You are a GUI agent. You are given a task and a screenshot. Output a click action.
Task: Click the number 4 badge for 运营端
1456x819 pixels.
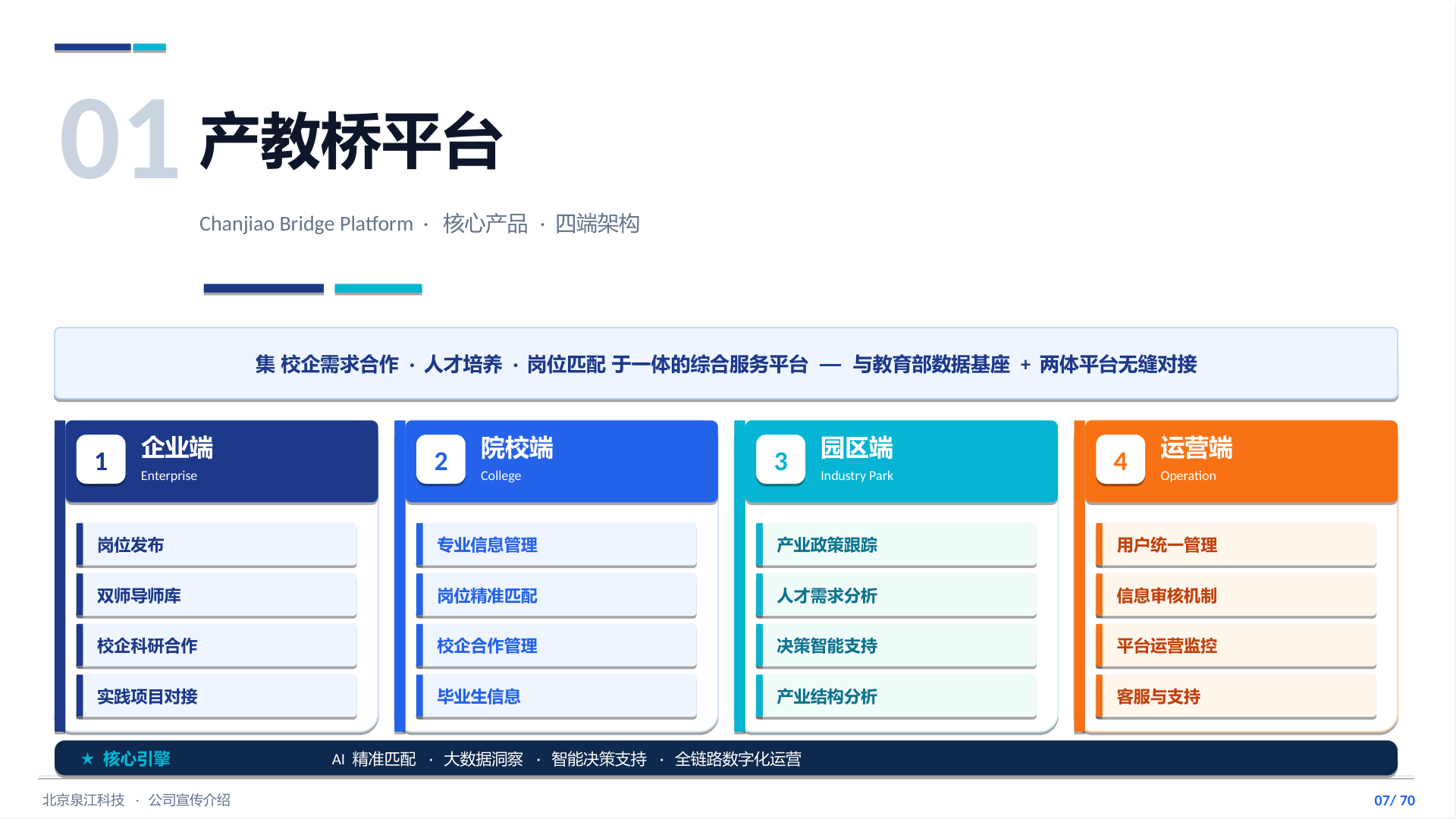[1120, 460]
